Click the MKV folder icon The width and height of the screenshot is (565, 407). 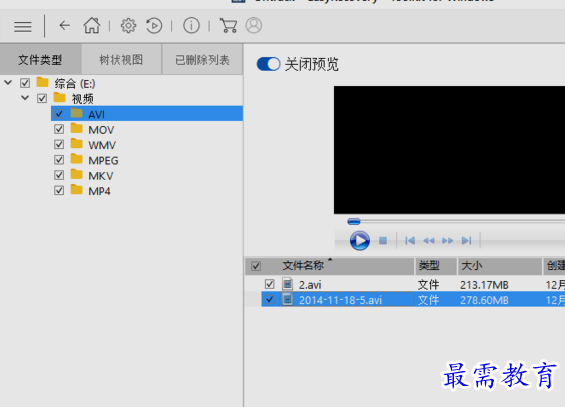76,175
